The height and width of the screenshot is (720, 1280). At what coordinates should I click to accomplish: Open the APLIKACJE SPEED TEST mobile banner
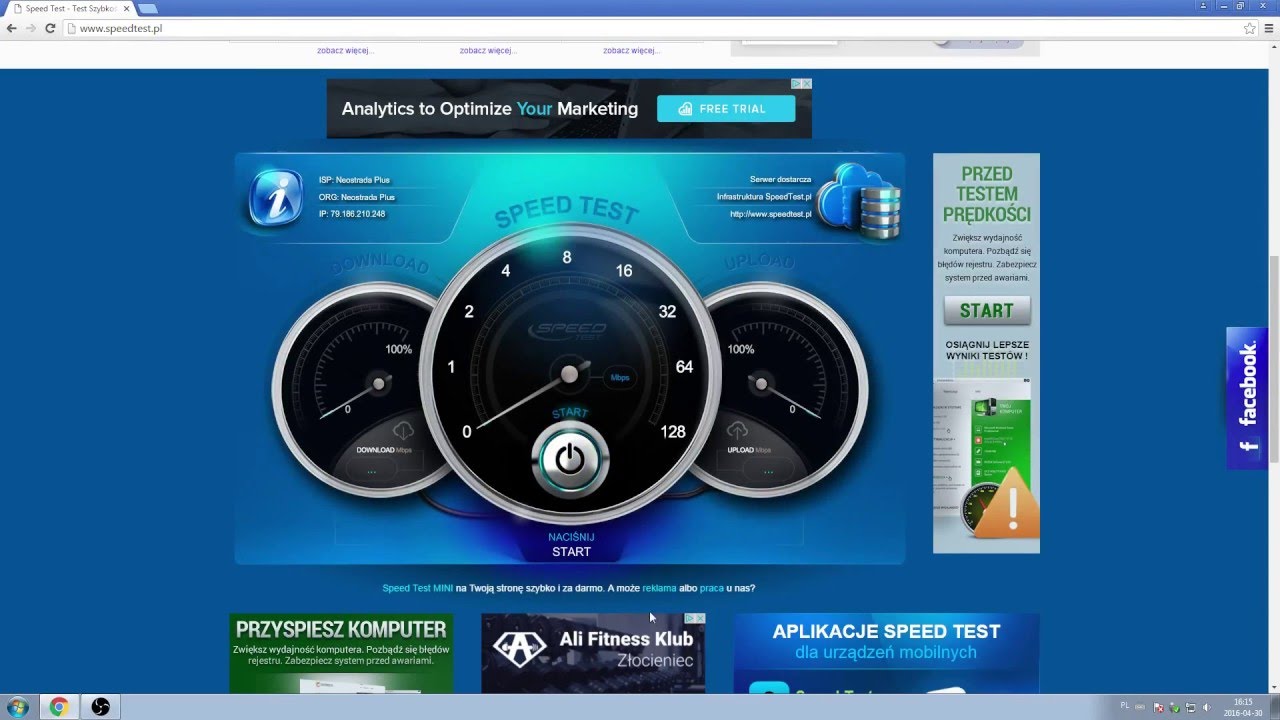pos(886,653)
